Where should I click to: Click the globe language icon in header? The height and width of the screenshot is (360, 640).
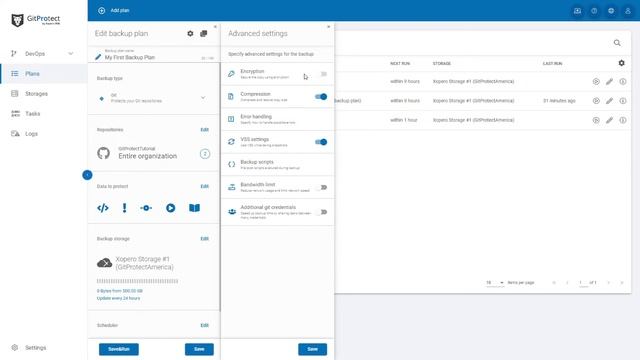pos(611,11)
